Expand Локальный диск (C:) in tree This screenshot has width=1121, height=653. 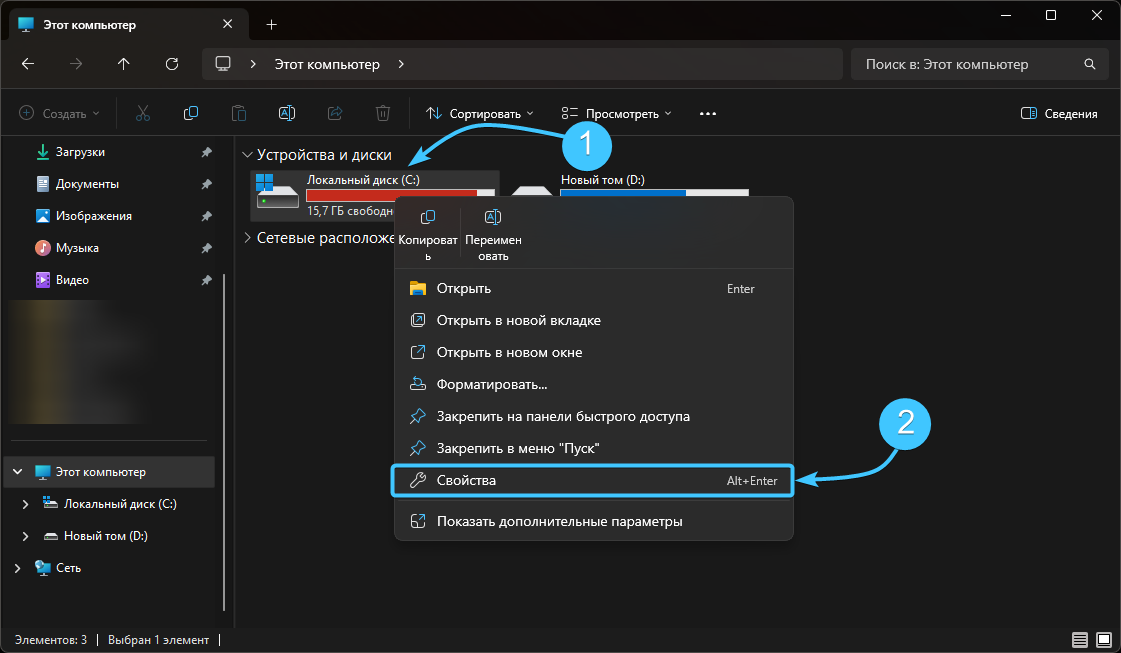click(x=25, y=504)
